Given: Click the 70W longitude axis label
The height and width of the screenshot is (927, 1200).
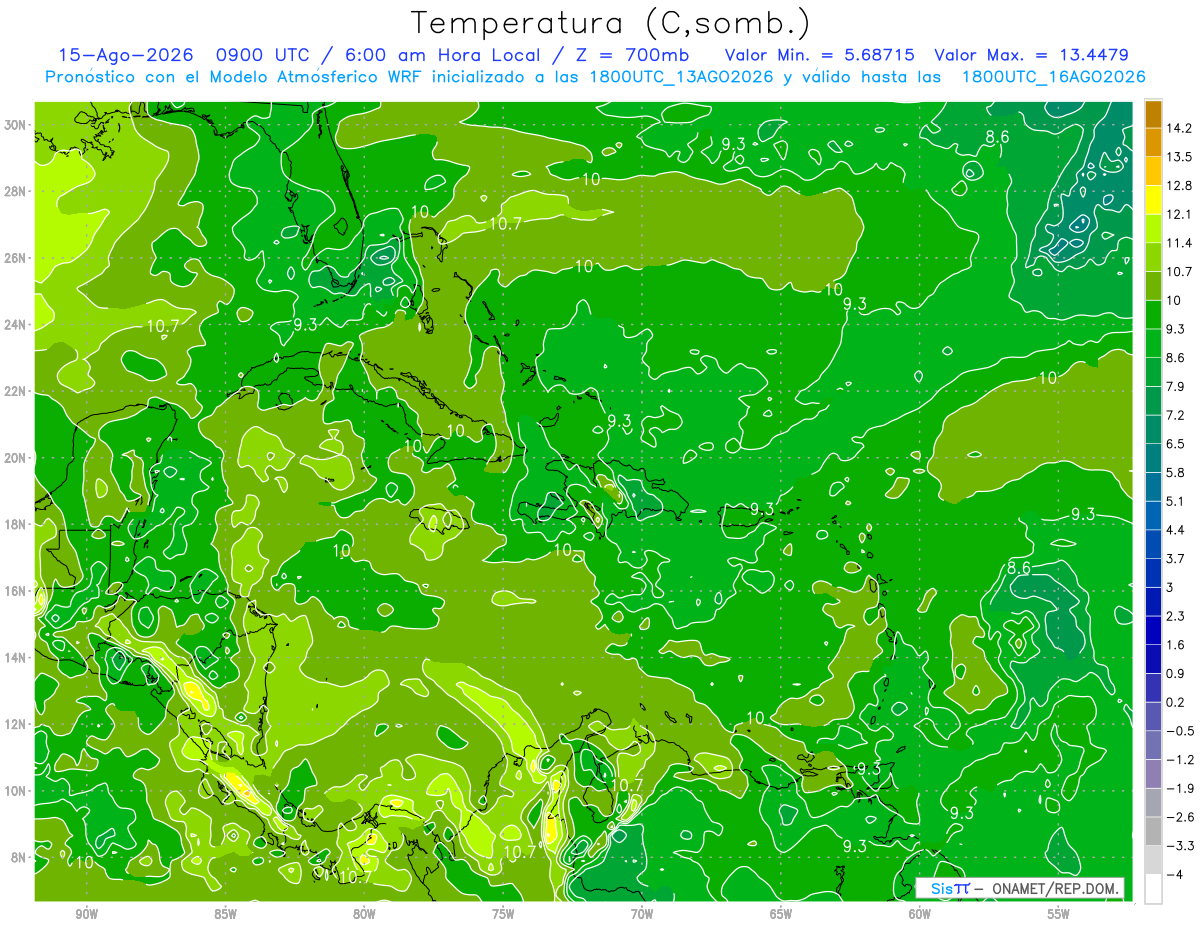Looking at the screenshot, I should click(642, 914).
